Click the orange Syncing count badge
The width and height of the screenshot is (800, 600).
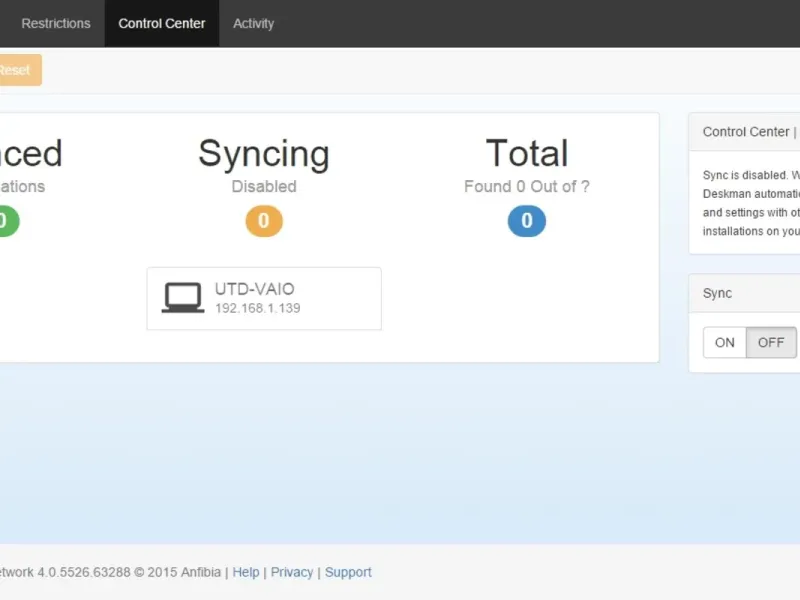[264, 221]
